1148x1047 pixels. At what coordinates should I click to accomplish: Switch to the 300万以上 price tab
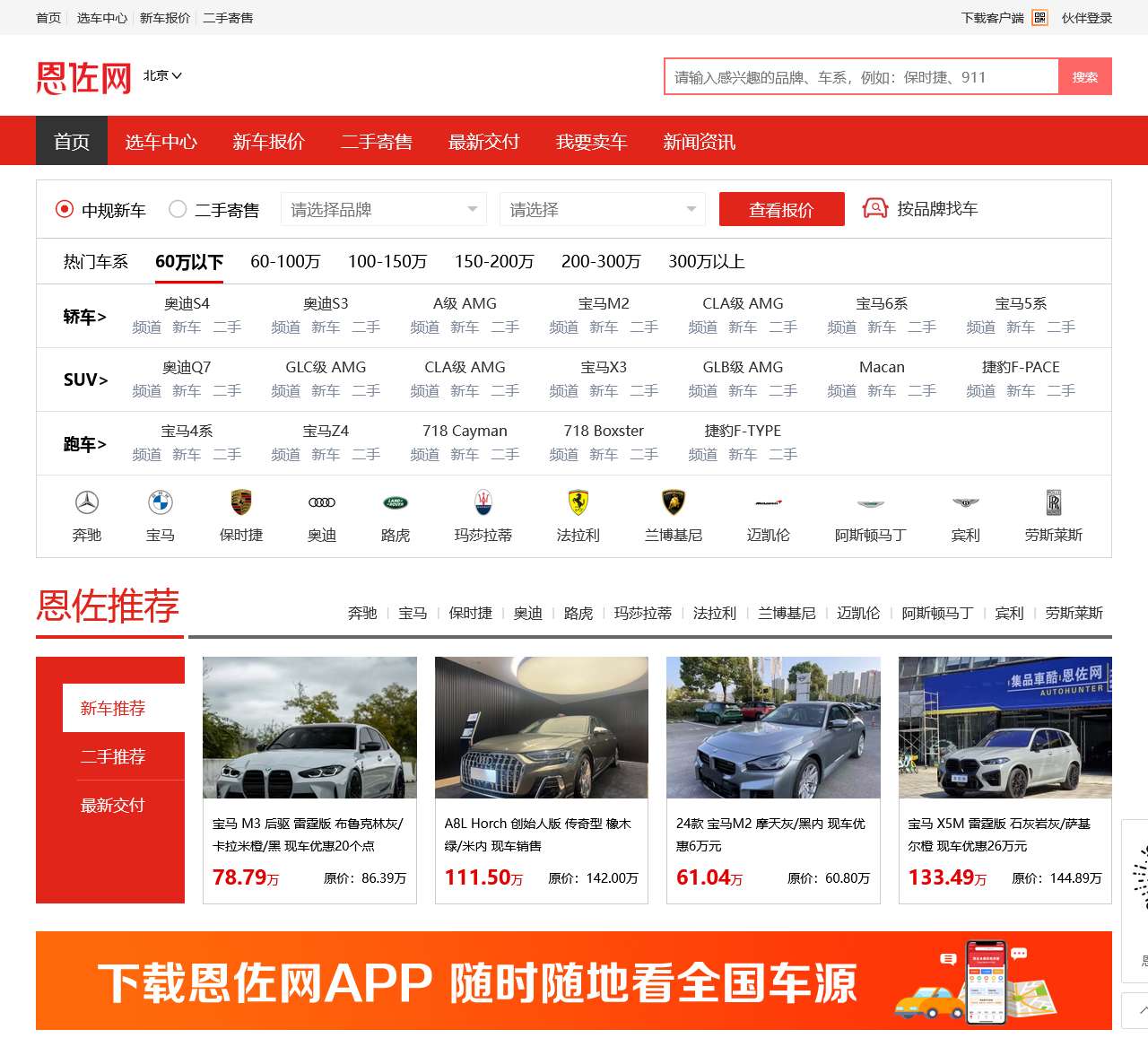click(707, 261)
